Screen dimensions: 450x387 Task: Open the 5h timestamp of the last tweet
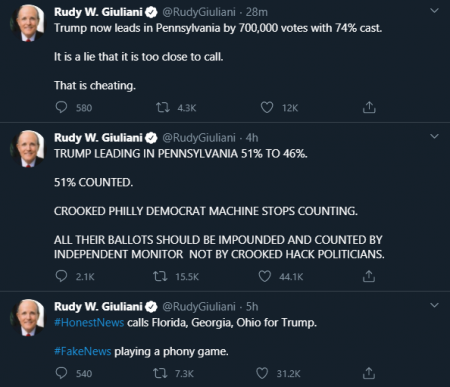(x=252, y=307)
